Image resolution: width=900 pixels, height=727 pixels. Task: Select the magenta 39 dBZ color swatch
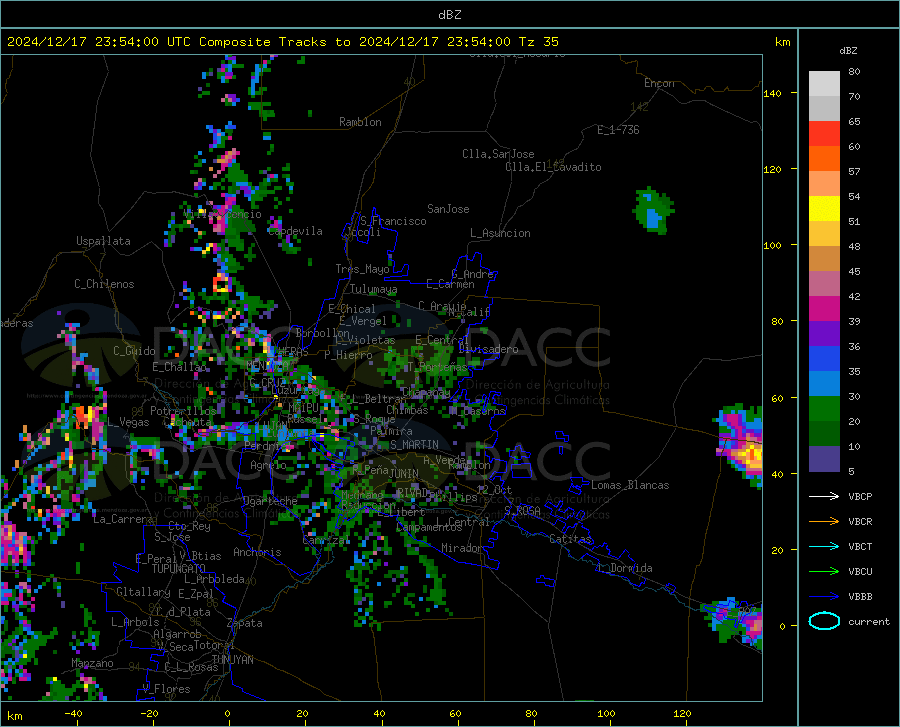(x=824, y=309)
